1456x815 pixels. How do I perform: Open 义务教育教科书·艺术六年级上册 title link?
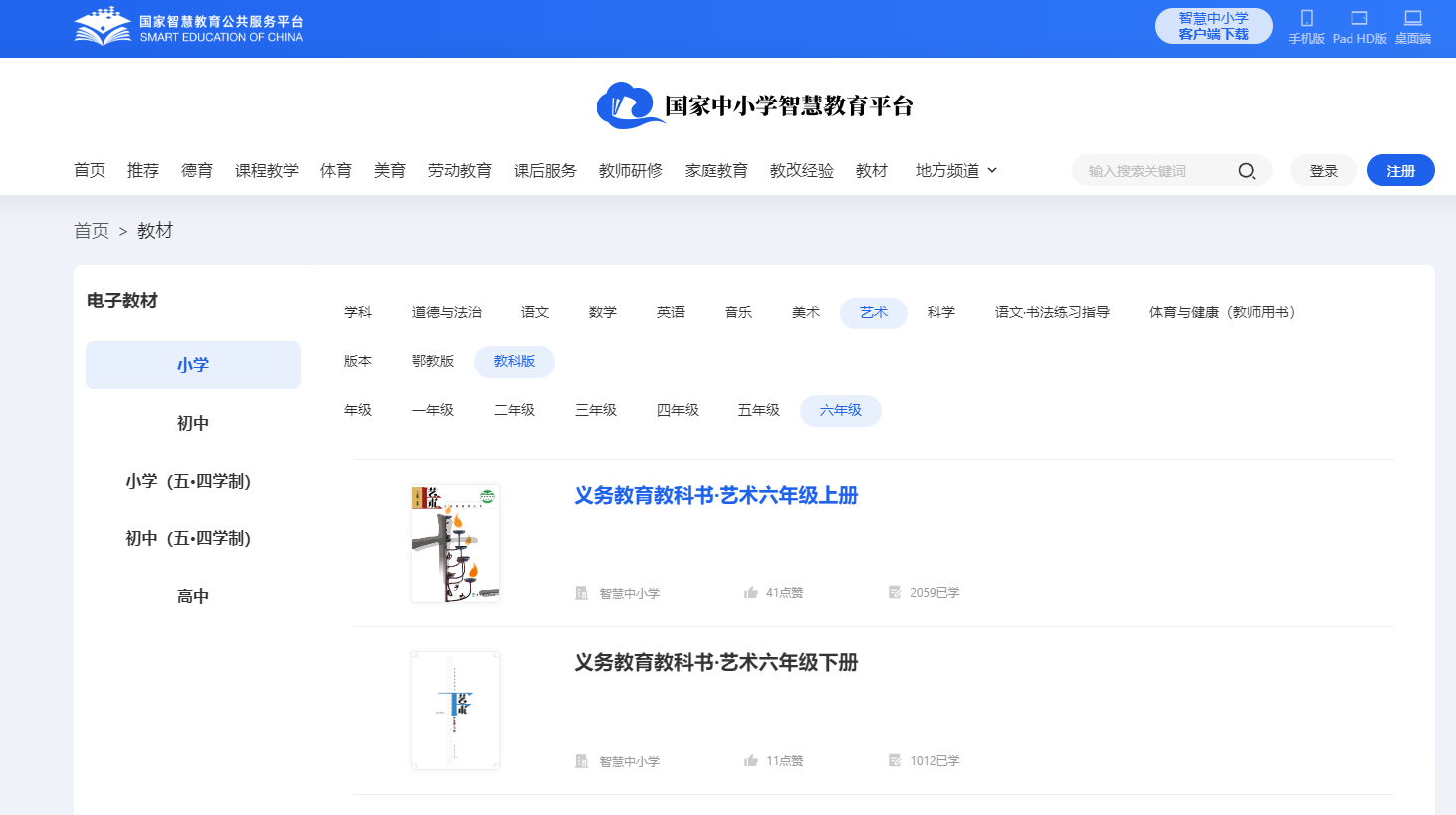[x=716, y=495]
